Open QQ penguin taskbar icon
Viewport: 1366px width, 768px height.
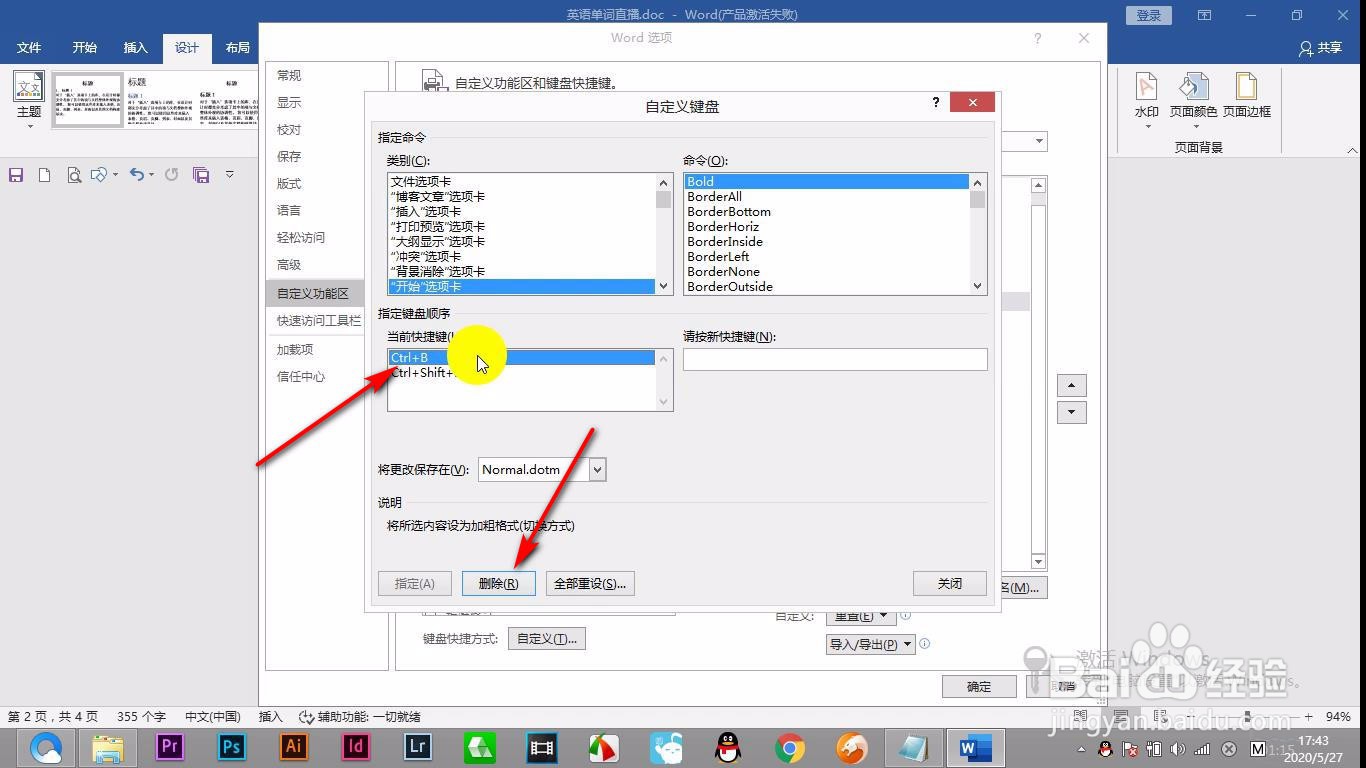(x=728, y=747)
